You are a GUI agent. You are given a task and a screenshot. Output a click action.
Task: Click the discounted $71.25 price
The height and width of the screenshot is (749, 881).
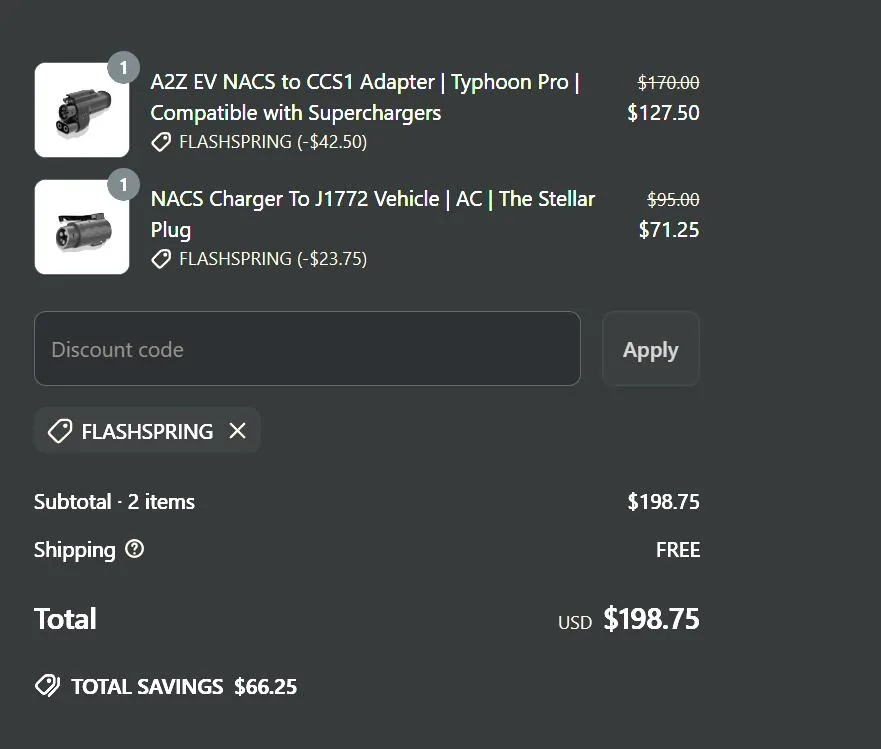(x=669, y=230)
